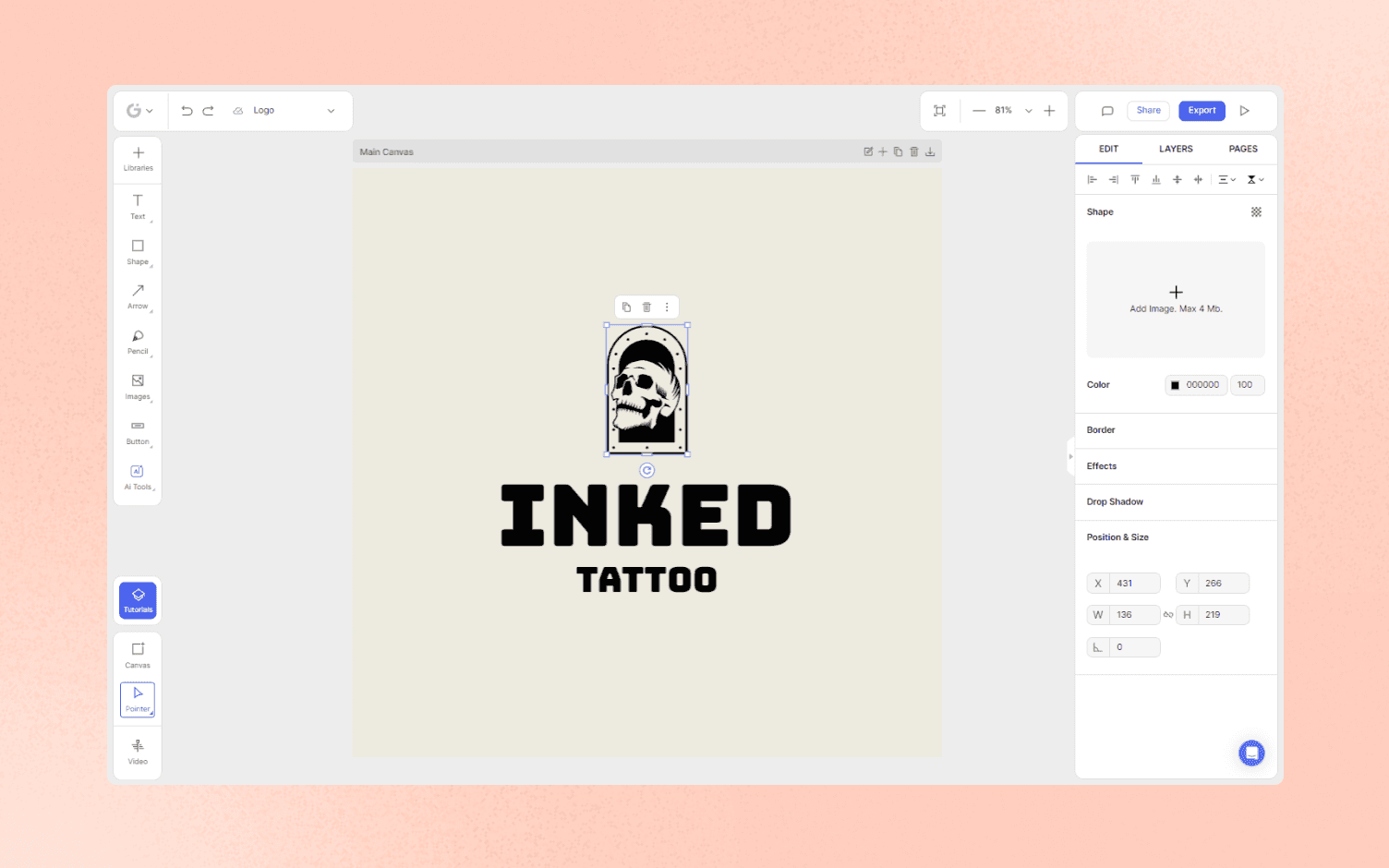The width and height of the screenshot is (1389, 868).
Task: Select the Arrow tool
Action: (x=138, y=296)
